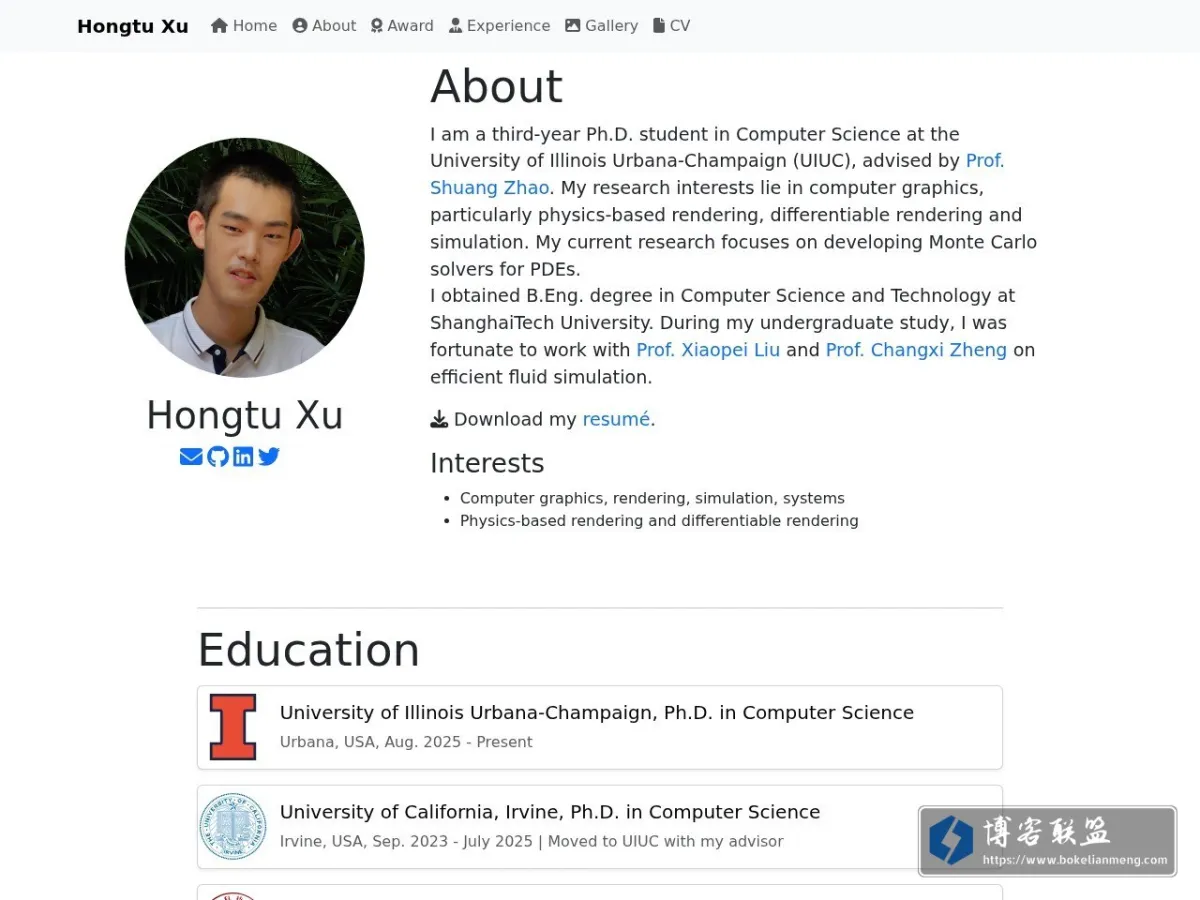Click 'Moved to UIUC with my advisor' line
1200x900 pixels.
pos(665,841)
